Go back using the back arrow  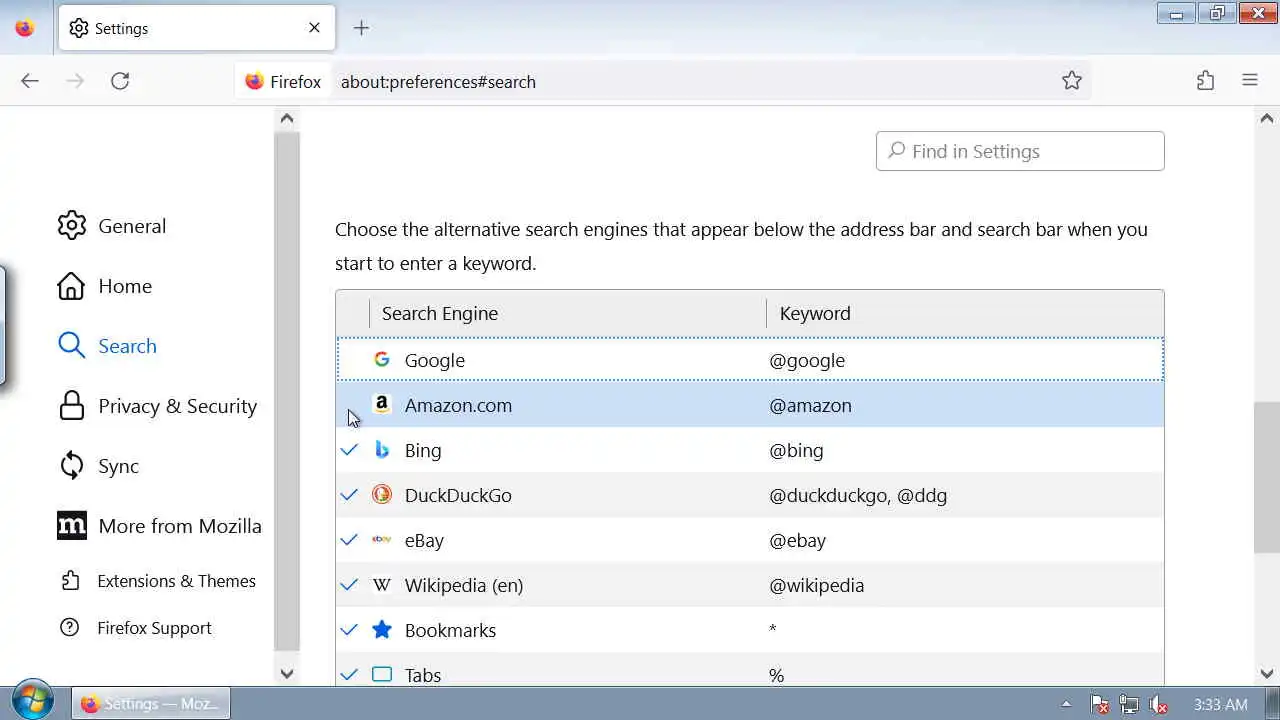30,81
